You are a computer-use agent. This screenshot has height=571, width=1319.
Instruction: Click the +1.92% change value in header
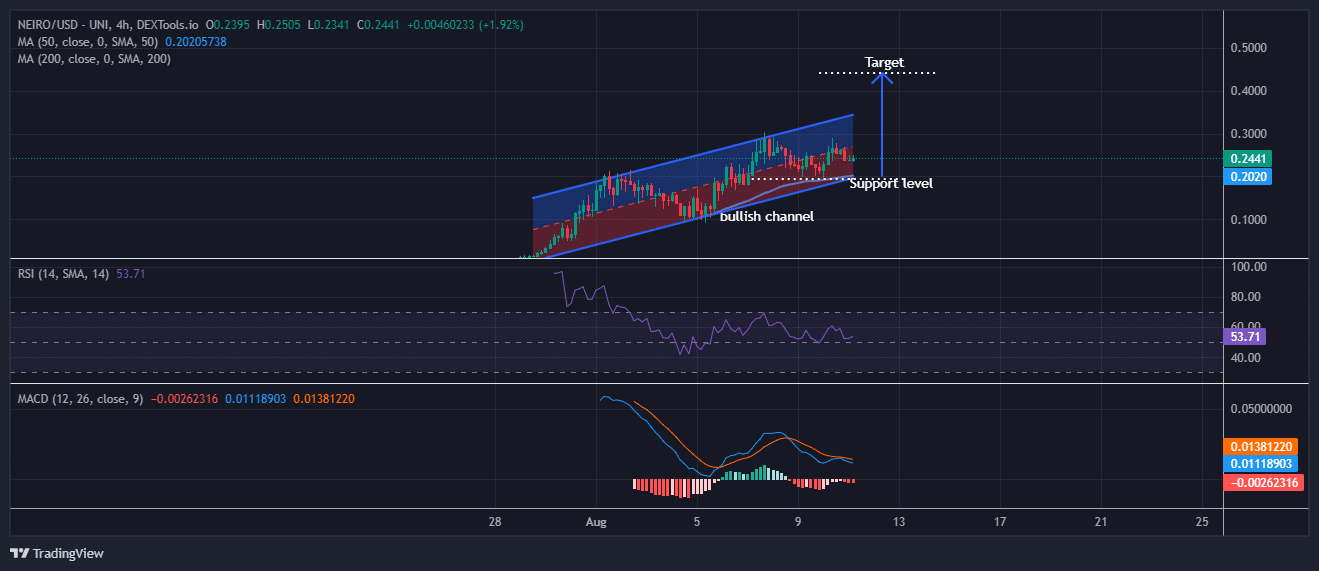[502, 24]
